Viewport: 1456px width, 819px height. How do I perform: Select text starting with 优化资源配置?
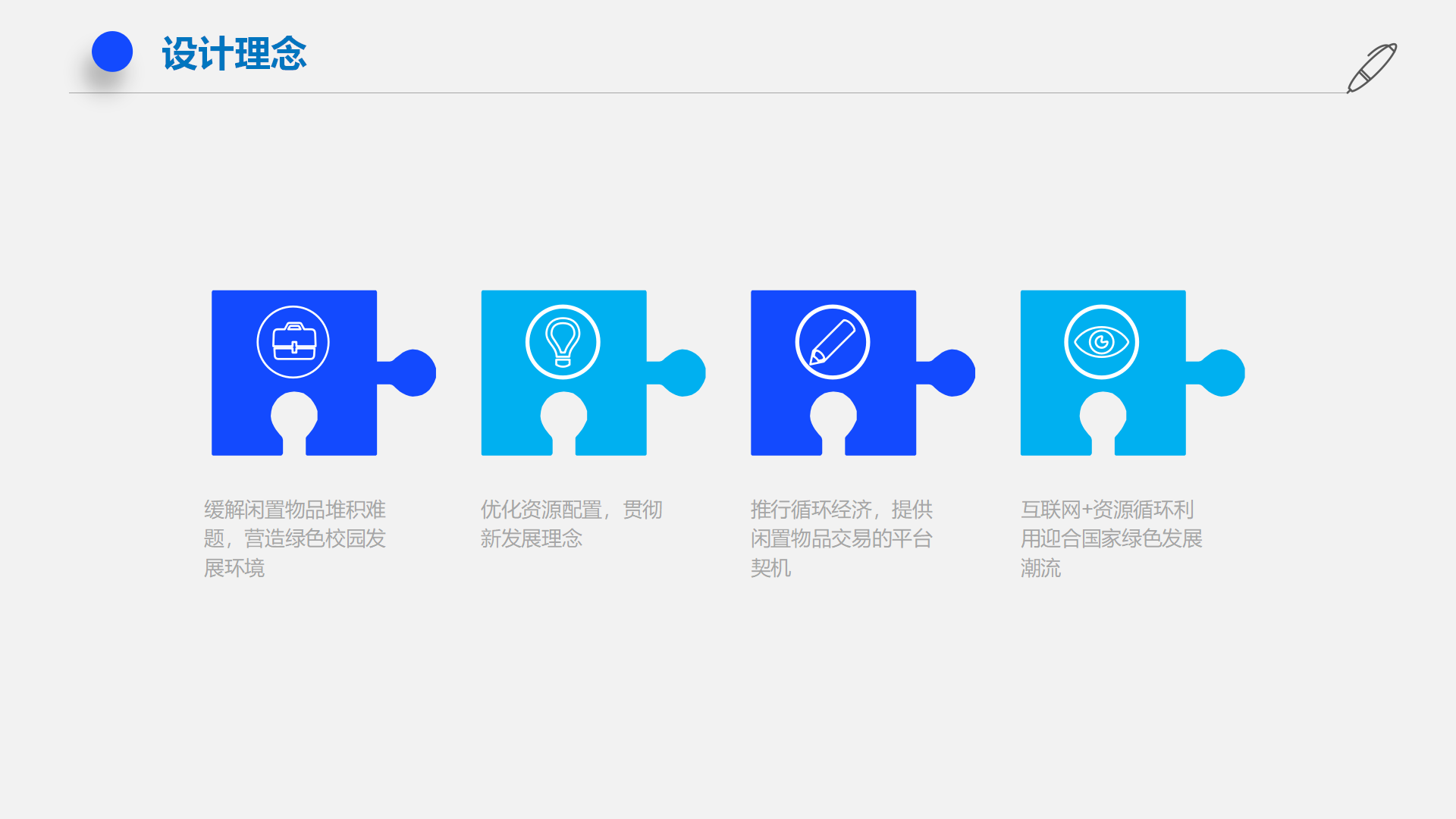pyautogui.click(x=571, y=524)
